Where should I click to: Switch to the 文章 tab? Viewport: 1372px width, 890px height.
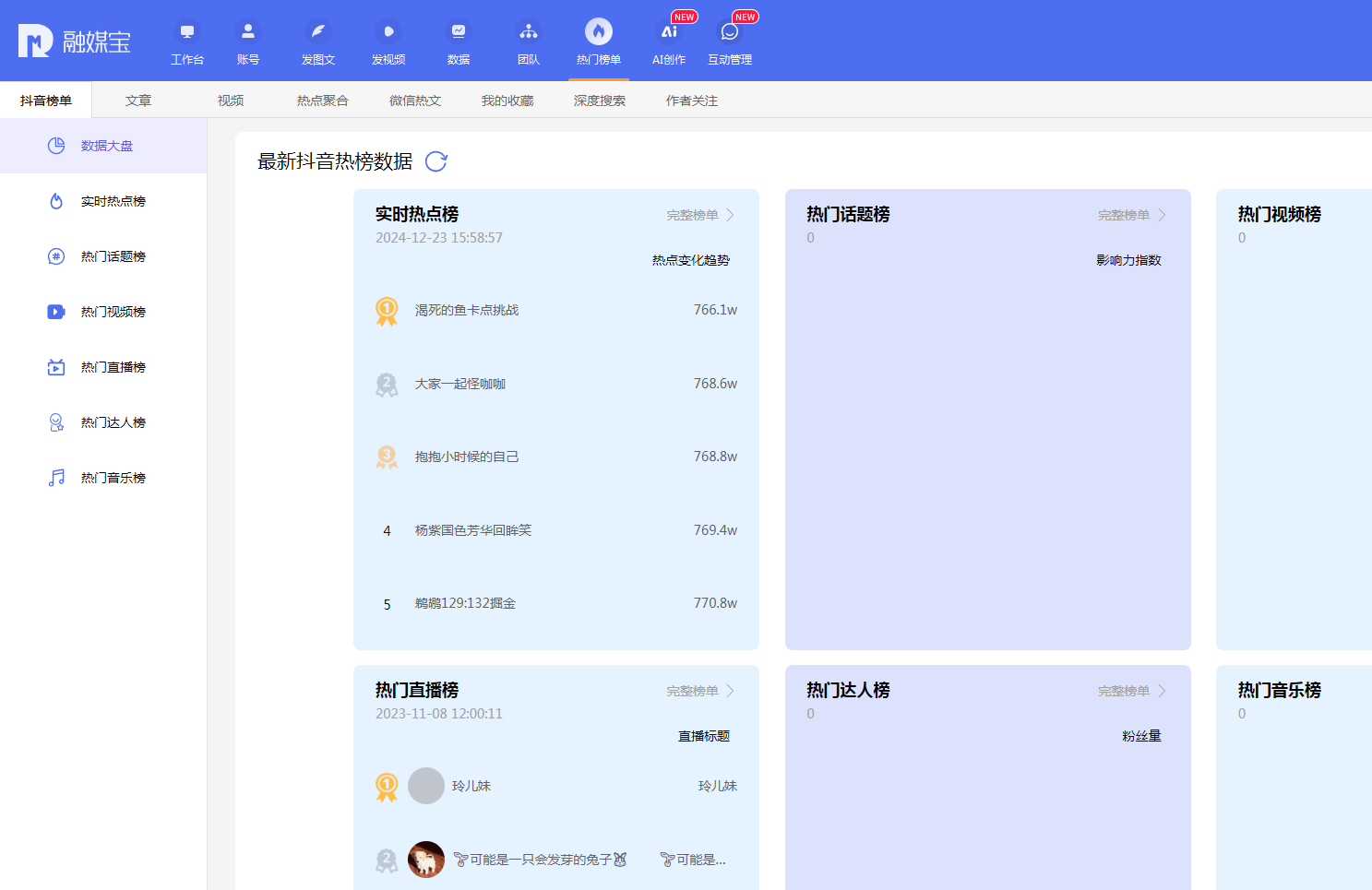[138, 101]
